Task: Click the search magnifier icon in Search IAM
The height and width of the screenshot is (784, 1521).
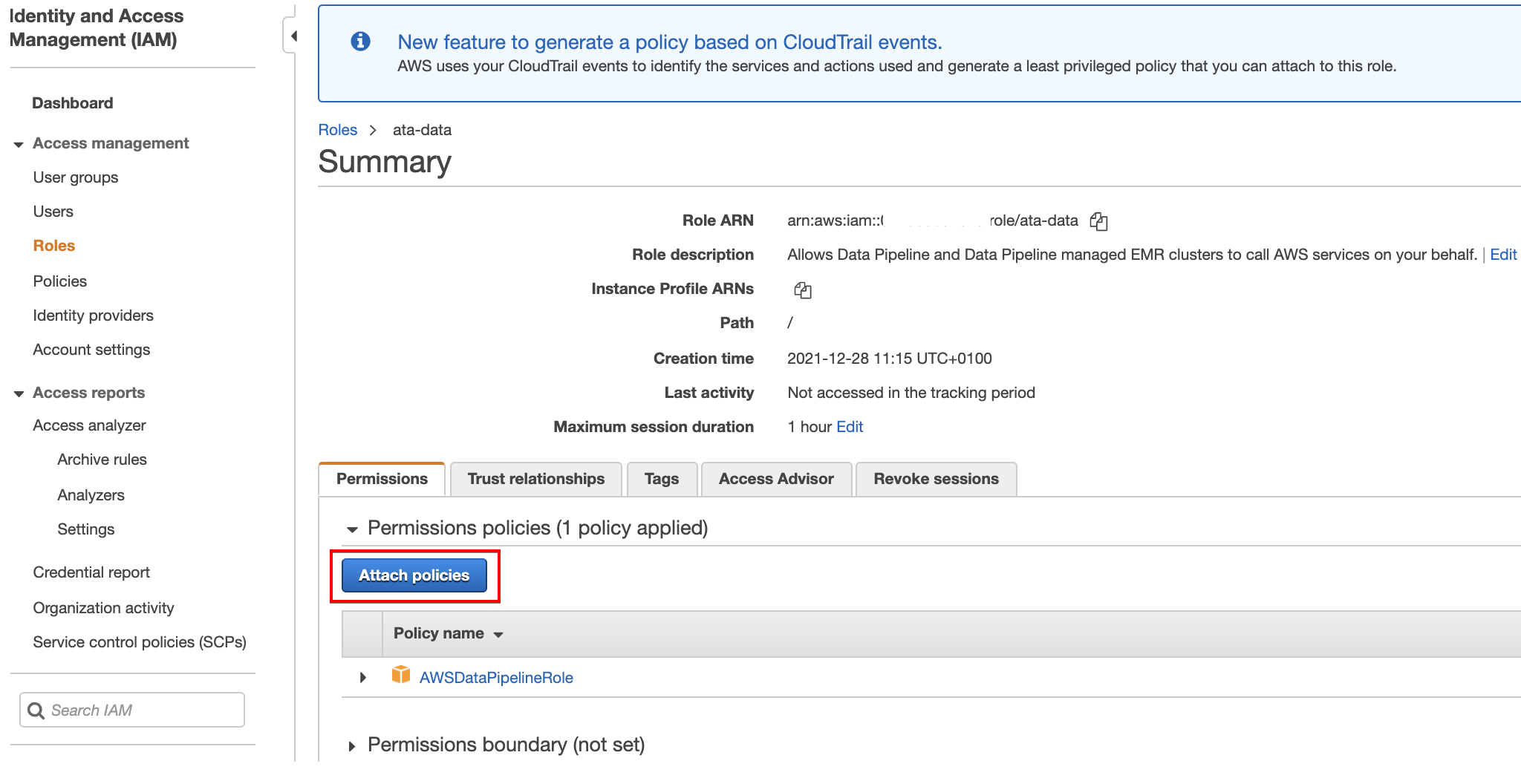Action: [x=36, y=710]
